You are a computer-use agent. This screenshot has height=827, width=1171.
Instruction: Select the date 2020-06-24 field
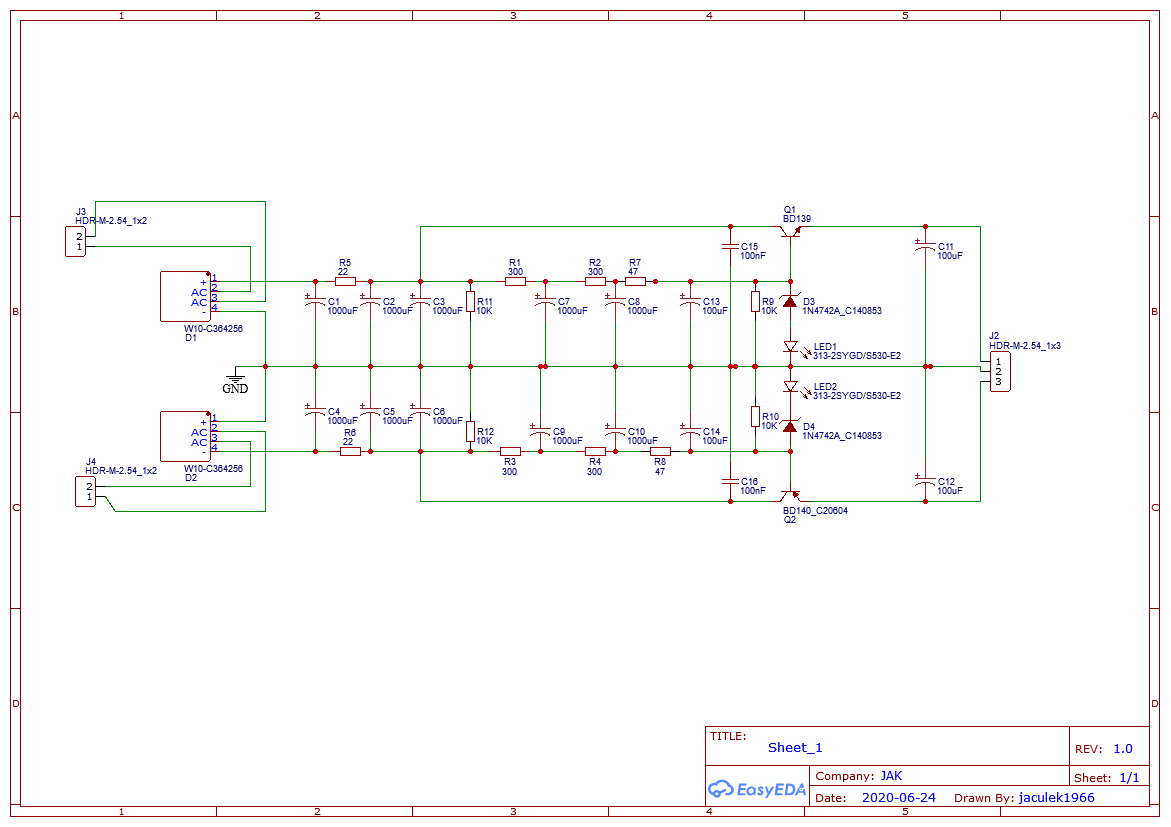point(898,798)
